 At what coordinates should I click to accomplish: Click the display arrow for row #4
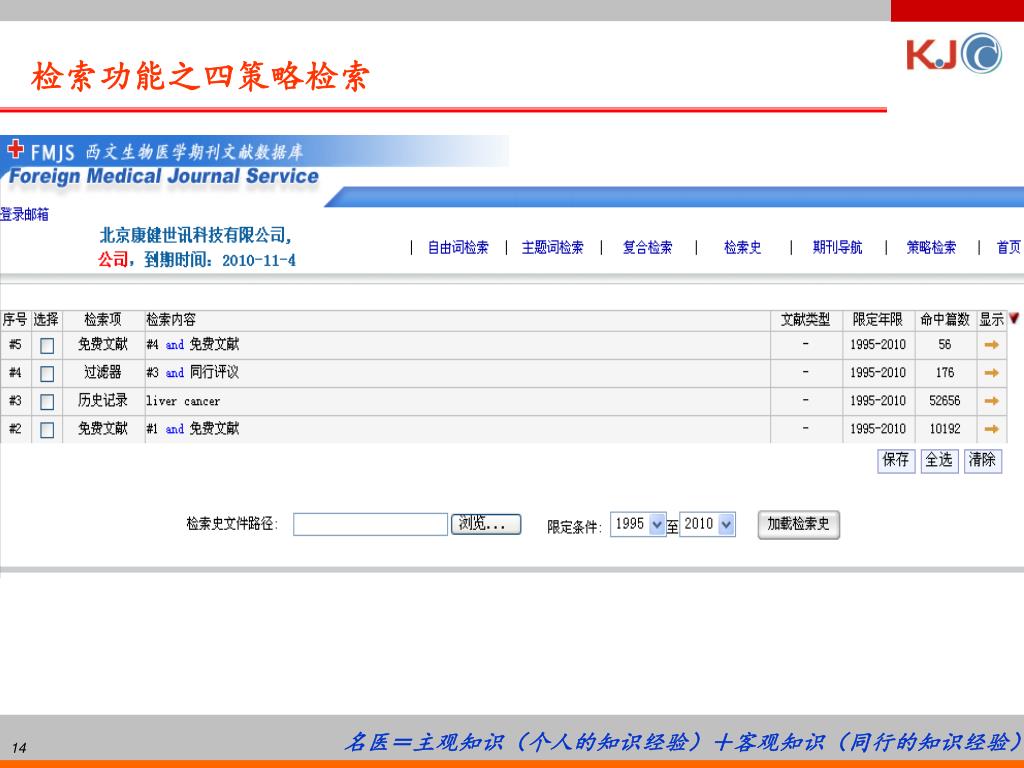[991, 373]
